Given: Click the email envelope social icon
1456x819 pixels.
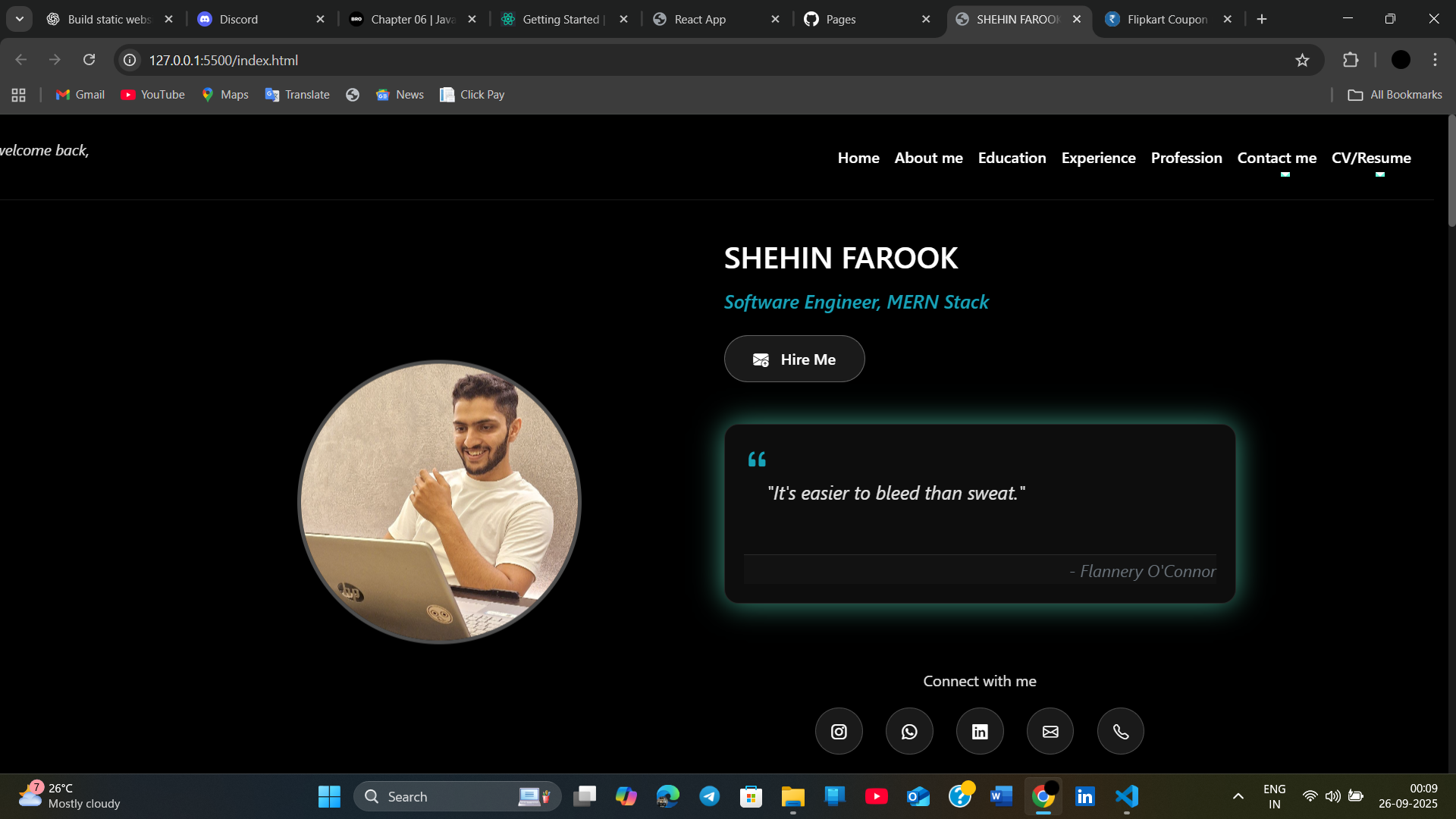Looking at the screenshot, I should (x=1050, y=731).
